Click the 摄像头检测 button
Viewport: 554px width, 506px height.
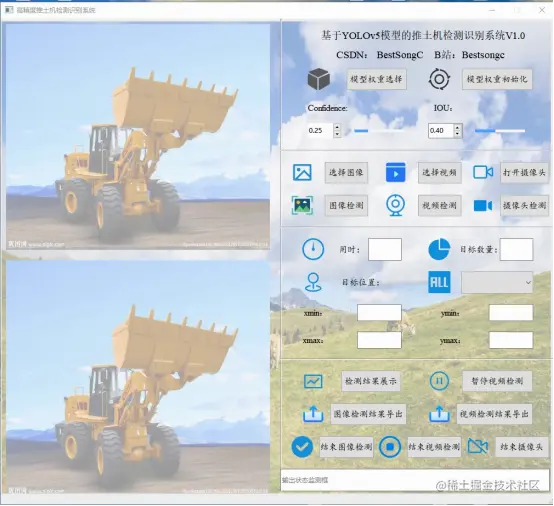click(524, 205)
